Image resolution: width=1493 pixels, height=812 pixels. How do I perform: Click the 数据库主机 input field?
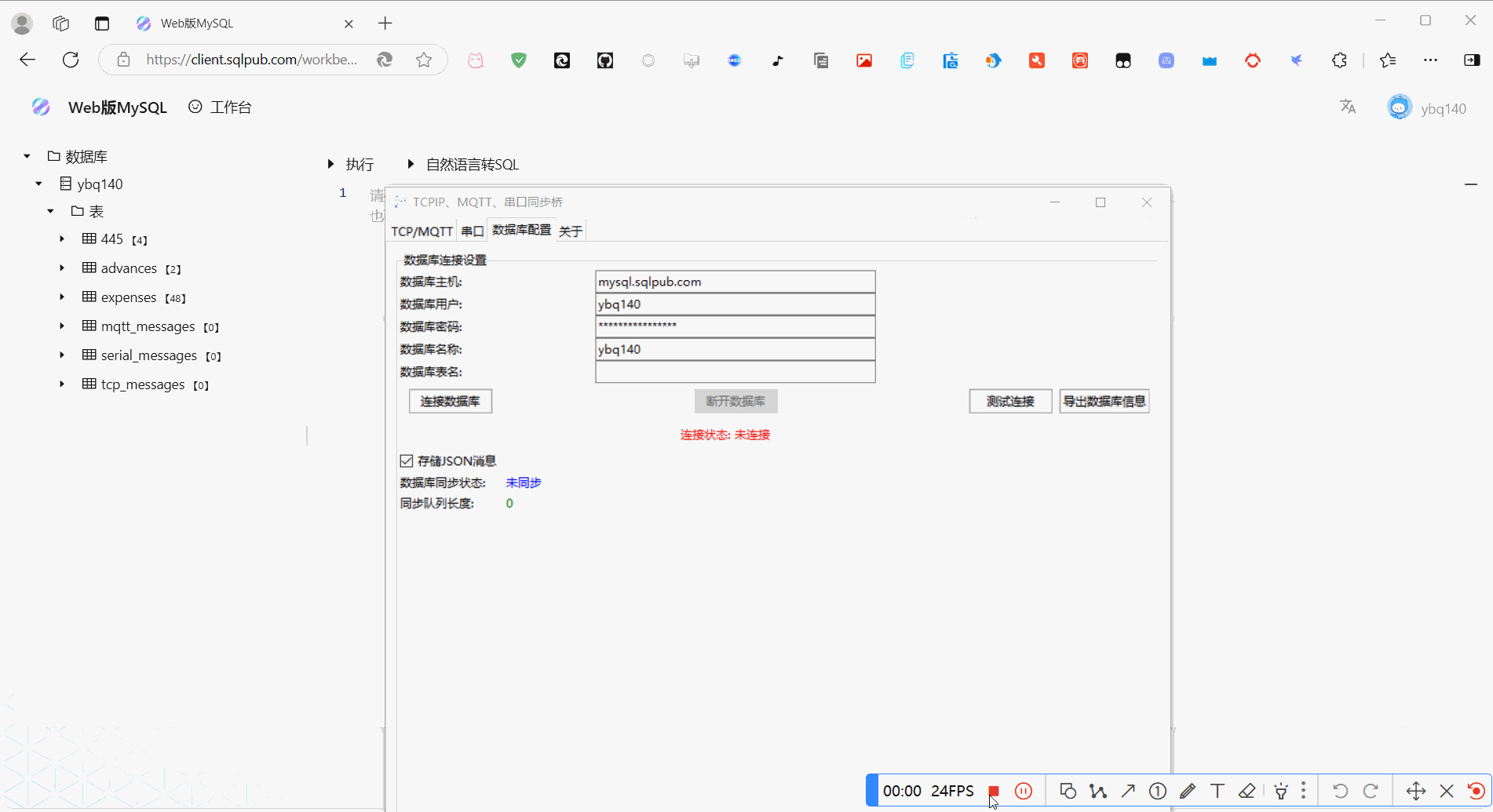point(736,282)
